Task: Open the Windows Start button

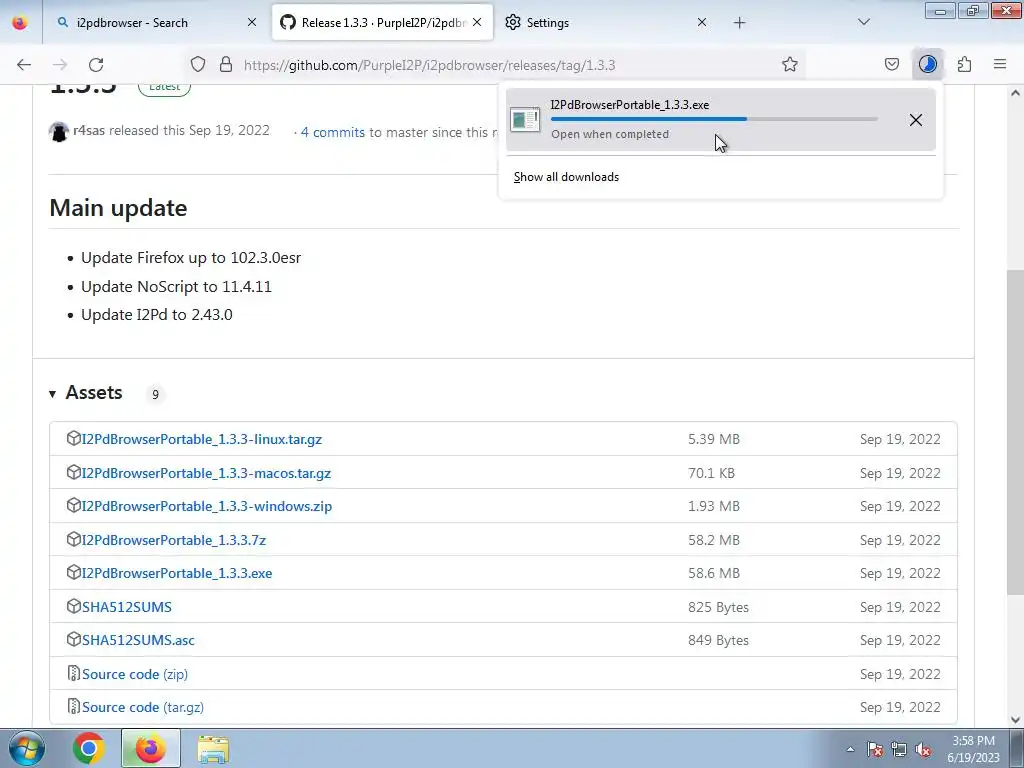Action: (x=27, y=748)
